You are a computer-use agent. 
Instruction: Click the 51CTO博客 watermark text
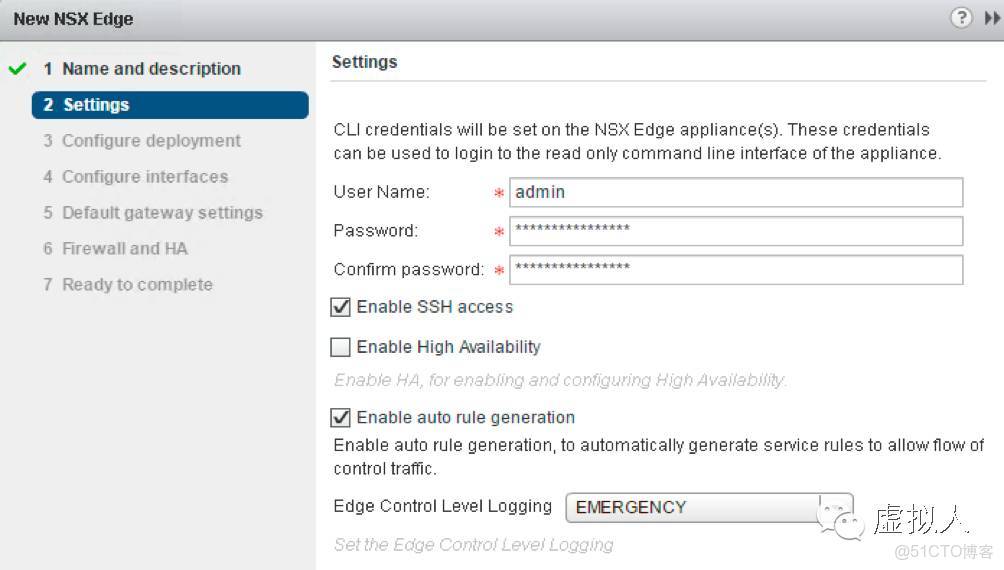[943, 551]
